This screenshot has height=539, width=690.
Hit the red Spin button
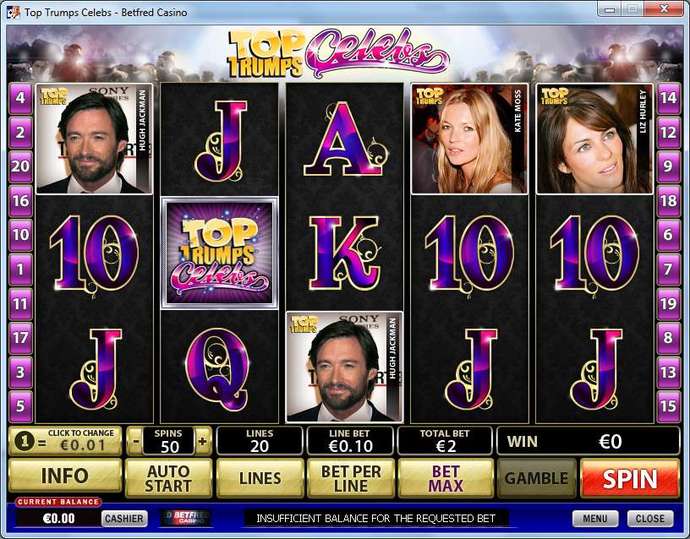point(630,479)
